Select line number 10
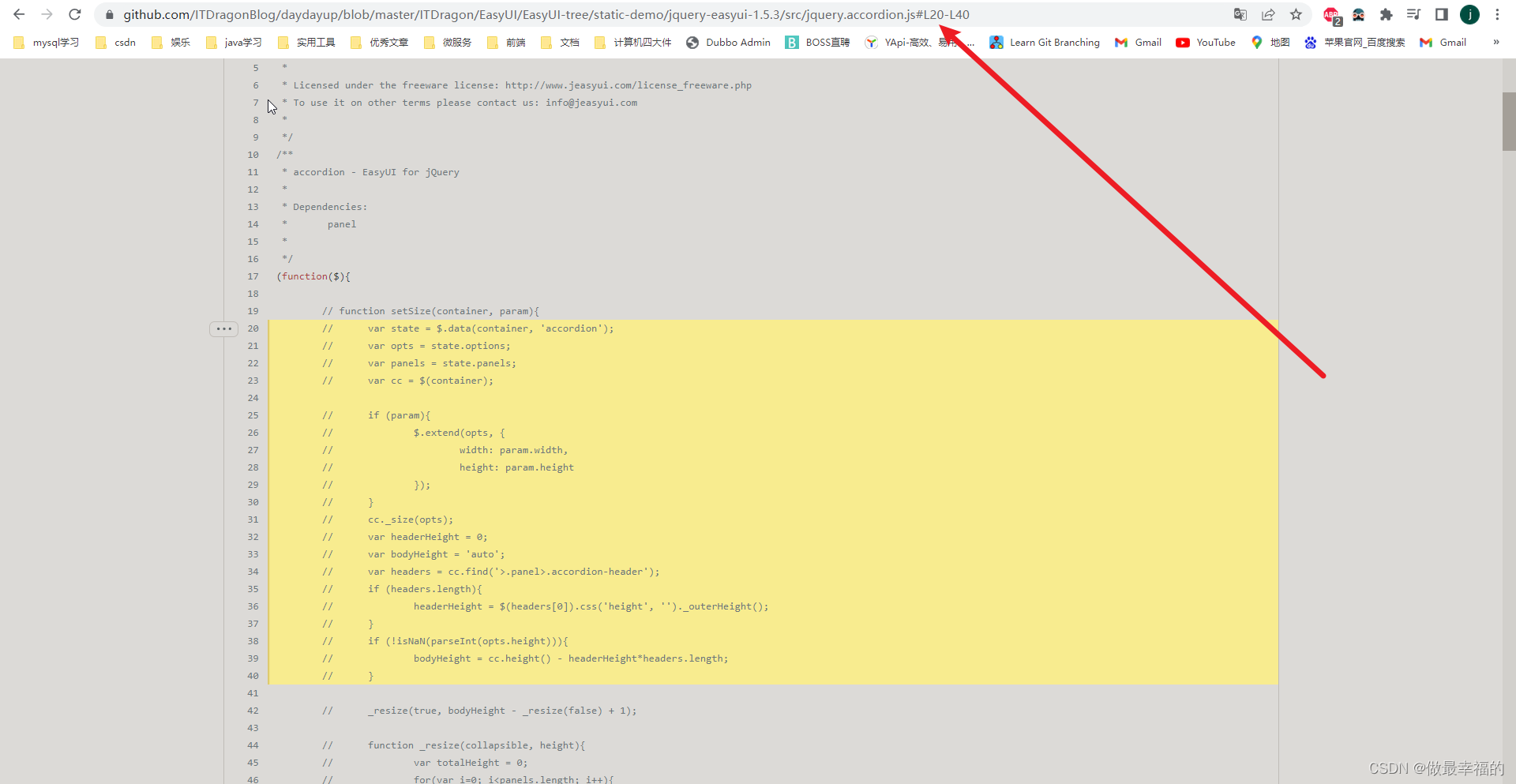 [253, 155]
